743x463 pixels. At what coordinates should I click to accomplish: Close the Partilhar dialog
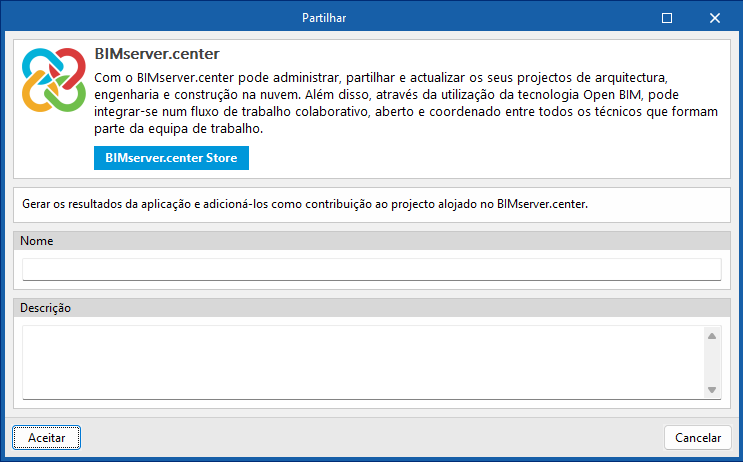click(x=713, y=18)
